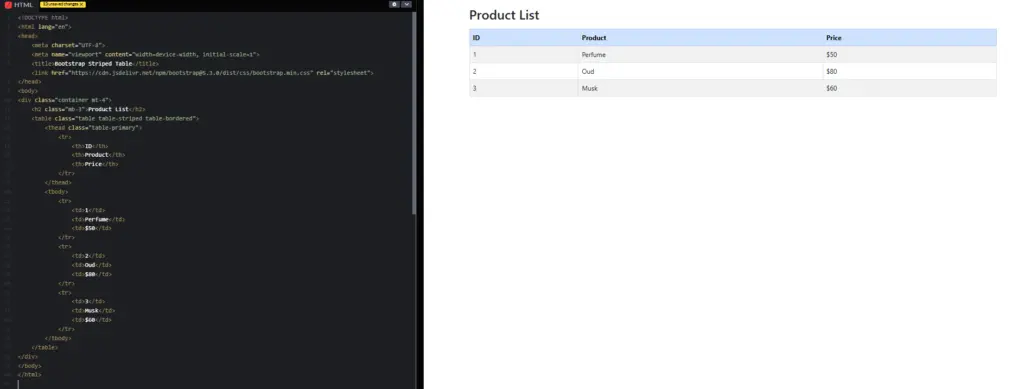1024x389 pixels.
Task: Click the title 'Bootstrap Striped Table' code line
Action: point(95,64)
